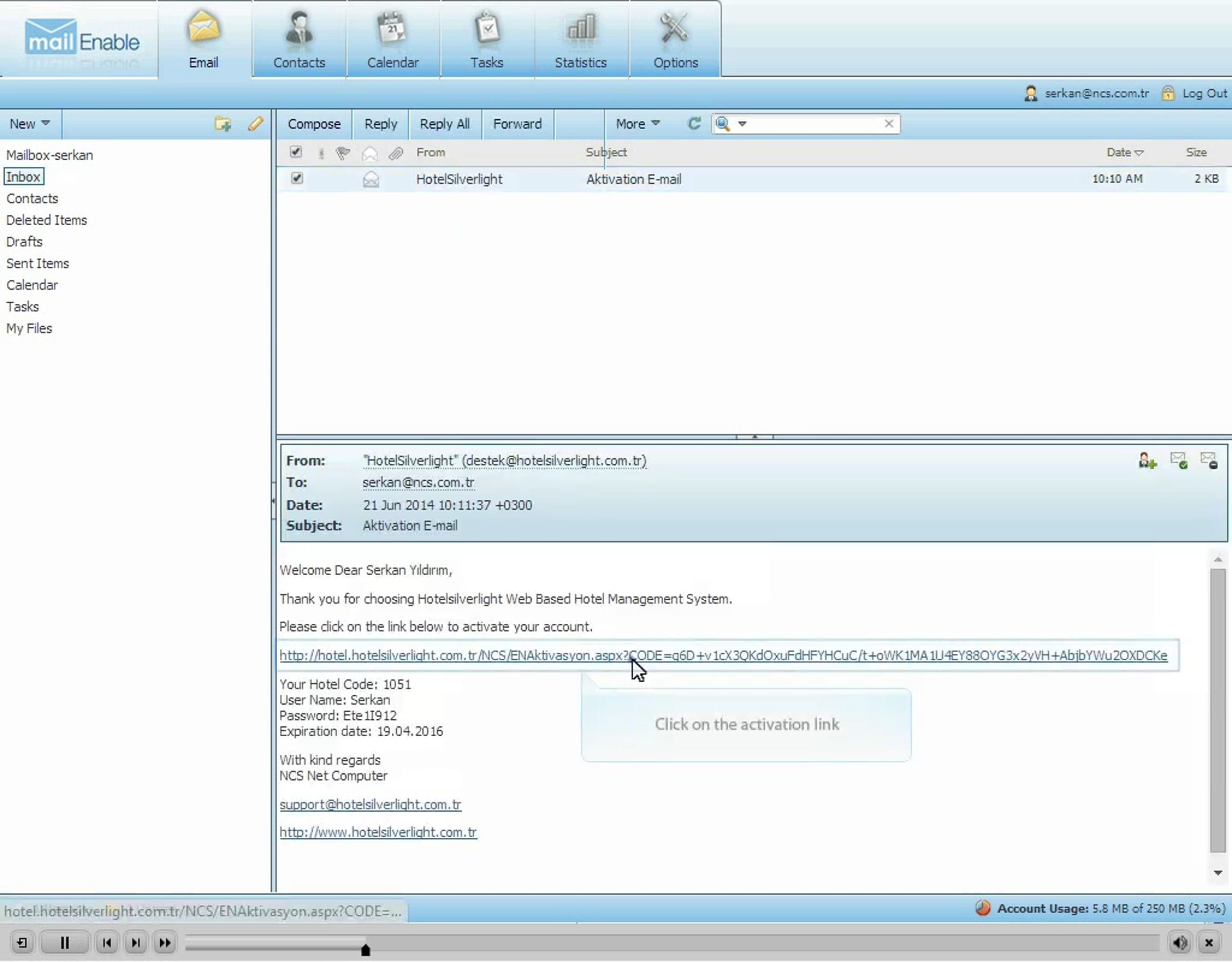
Task: Click the envelope with green check icon
Action: coord(1179,461)
